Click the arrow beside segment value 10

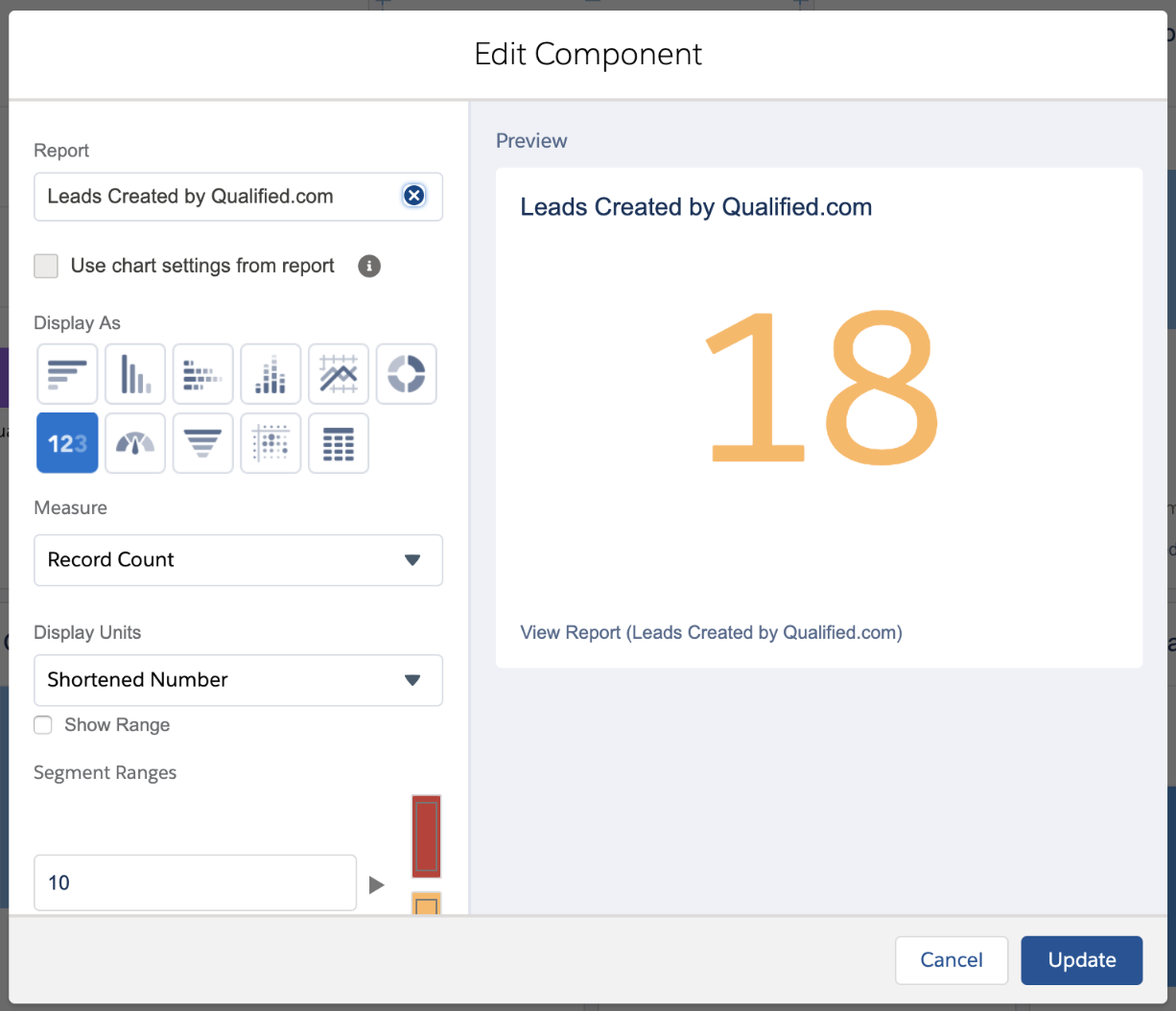pos(377,884)
